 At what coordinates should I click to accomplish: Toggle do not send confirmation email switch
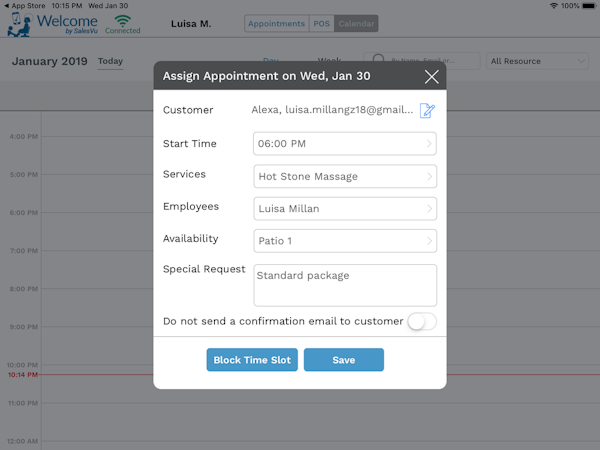pyautogui.click(x=422, y=321)
